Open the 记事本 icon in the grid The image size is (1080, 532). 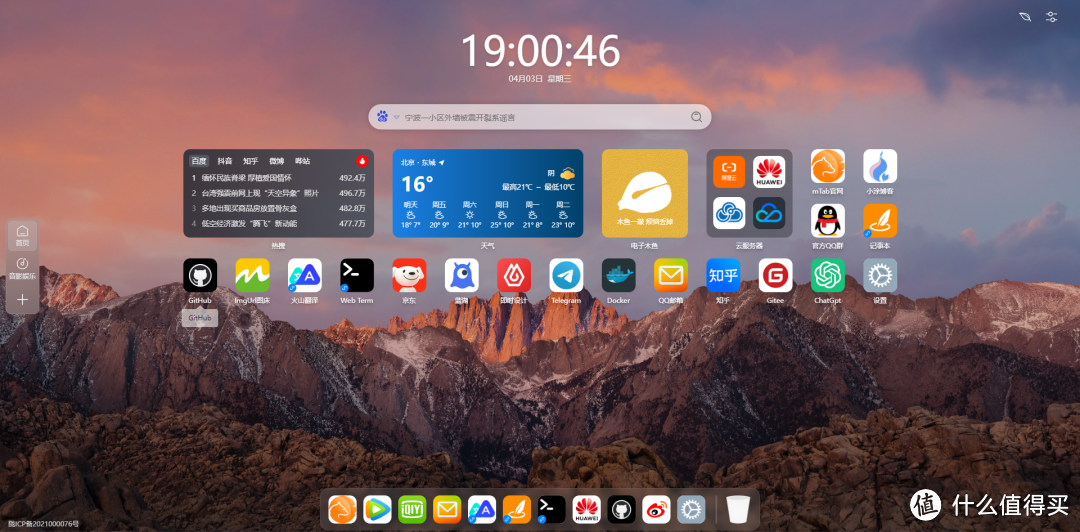click(880, 221)
